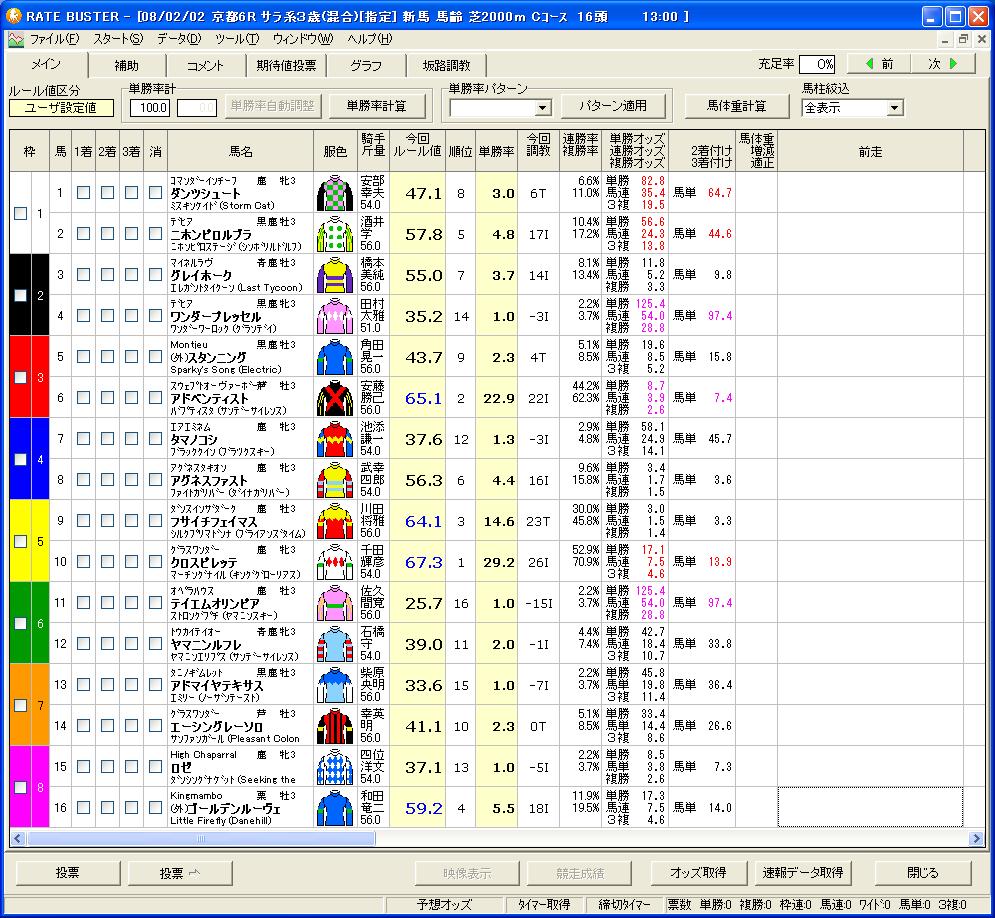The width and height of the screenshot is (995, 918).
Task: Switch to the 期待値投票 tab
Action: pos(286,65)
